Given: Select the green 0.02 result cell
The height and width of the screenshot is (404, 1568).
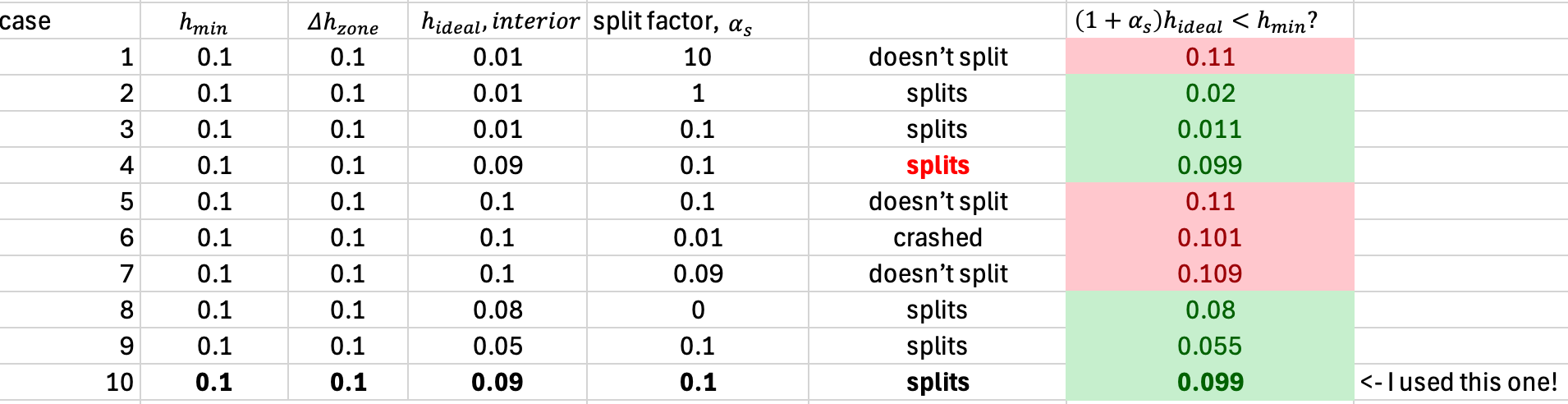Looking at the screenshot, I should (1209, 94).
